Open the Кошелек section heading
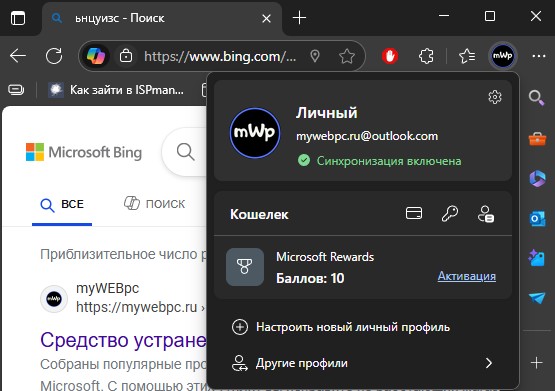Image resolution: width=555 pixels, height=391 pixels. [x=259, y=214]
